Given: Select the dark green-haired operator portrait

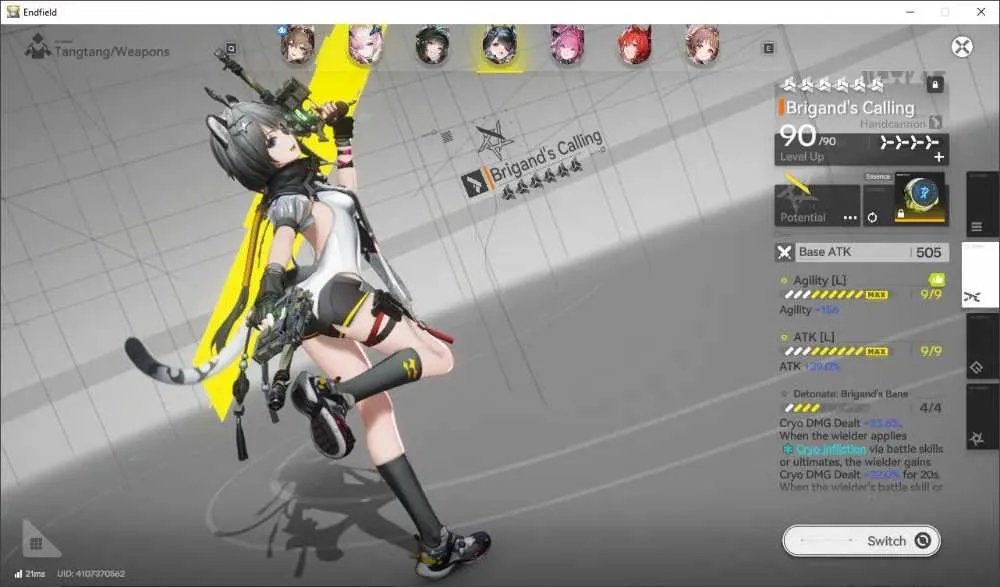Looking at the screenshot, I should click(432, 45).
